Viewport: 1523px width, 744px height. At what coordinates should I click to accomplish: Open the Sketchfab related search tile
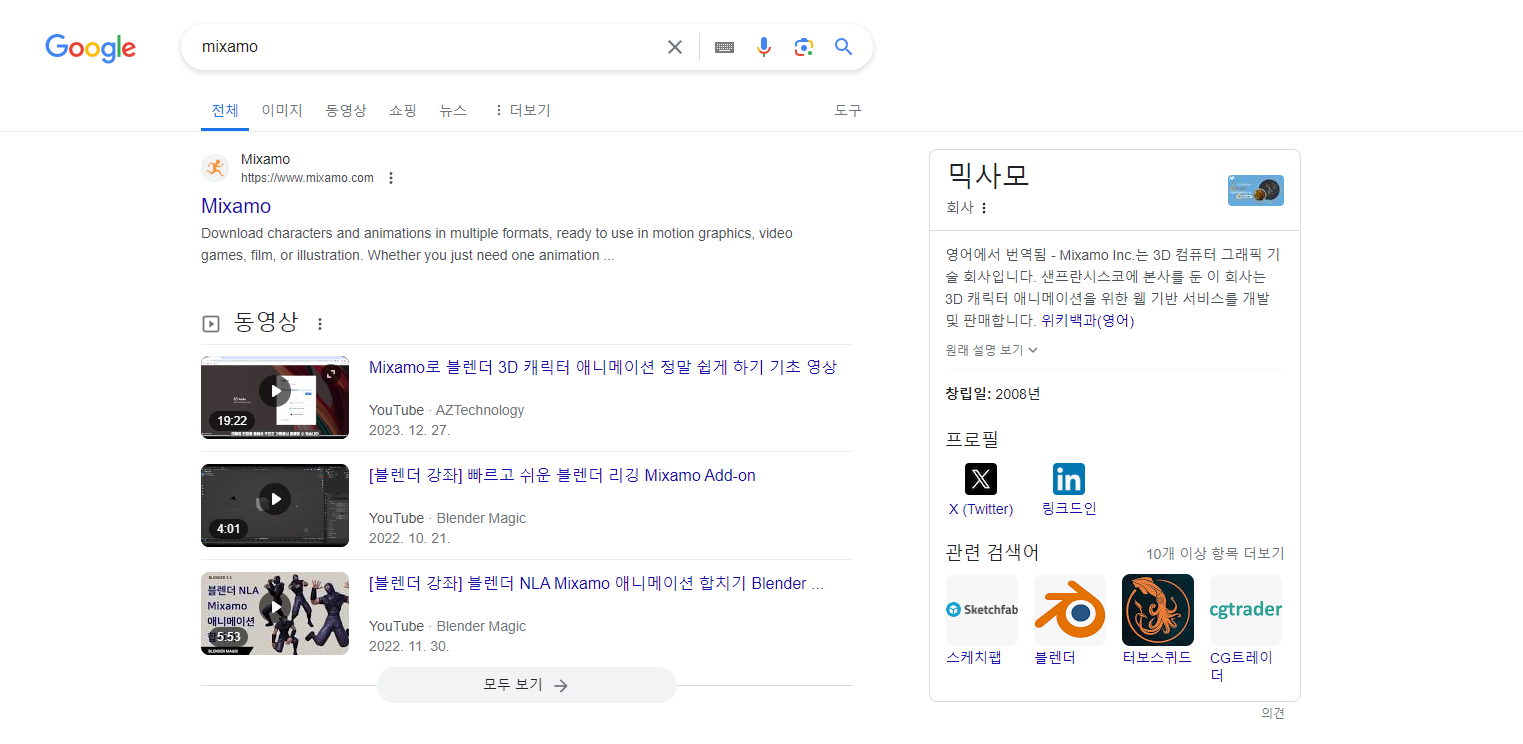click(982, 610)
